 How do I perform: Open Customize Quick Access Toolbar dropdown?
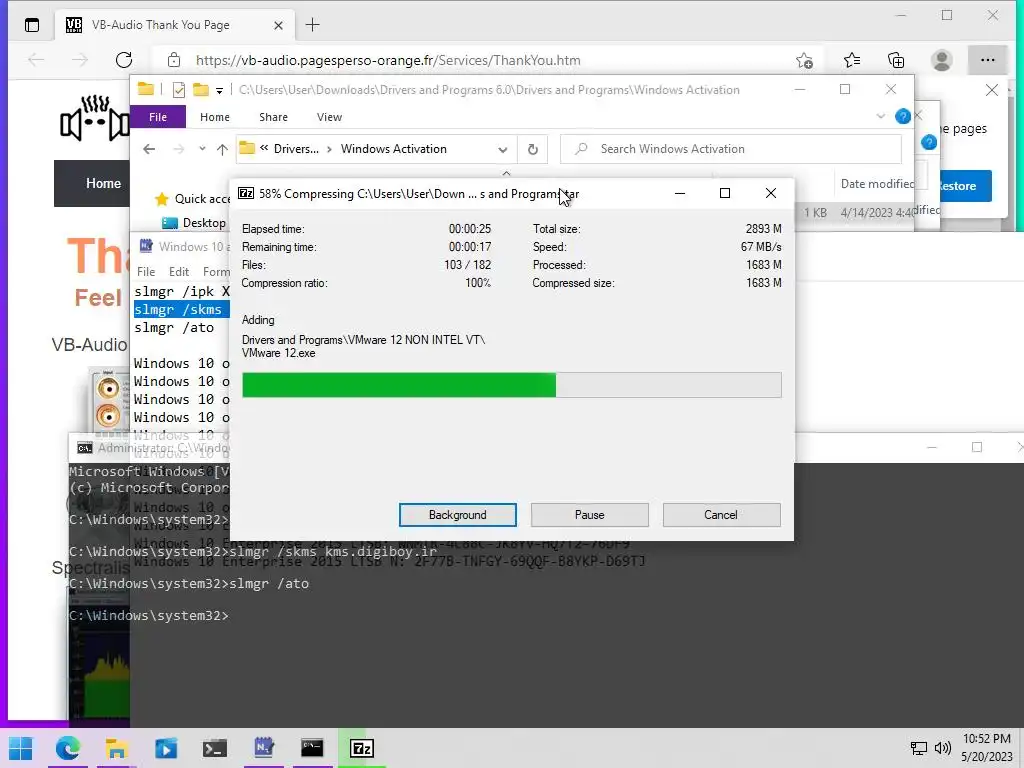click(219, 90)
